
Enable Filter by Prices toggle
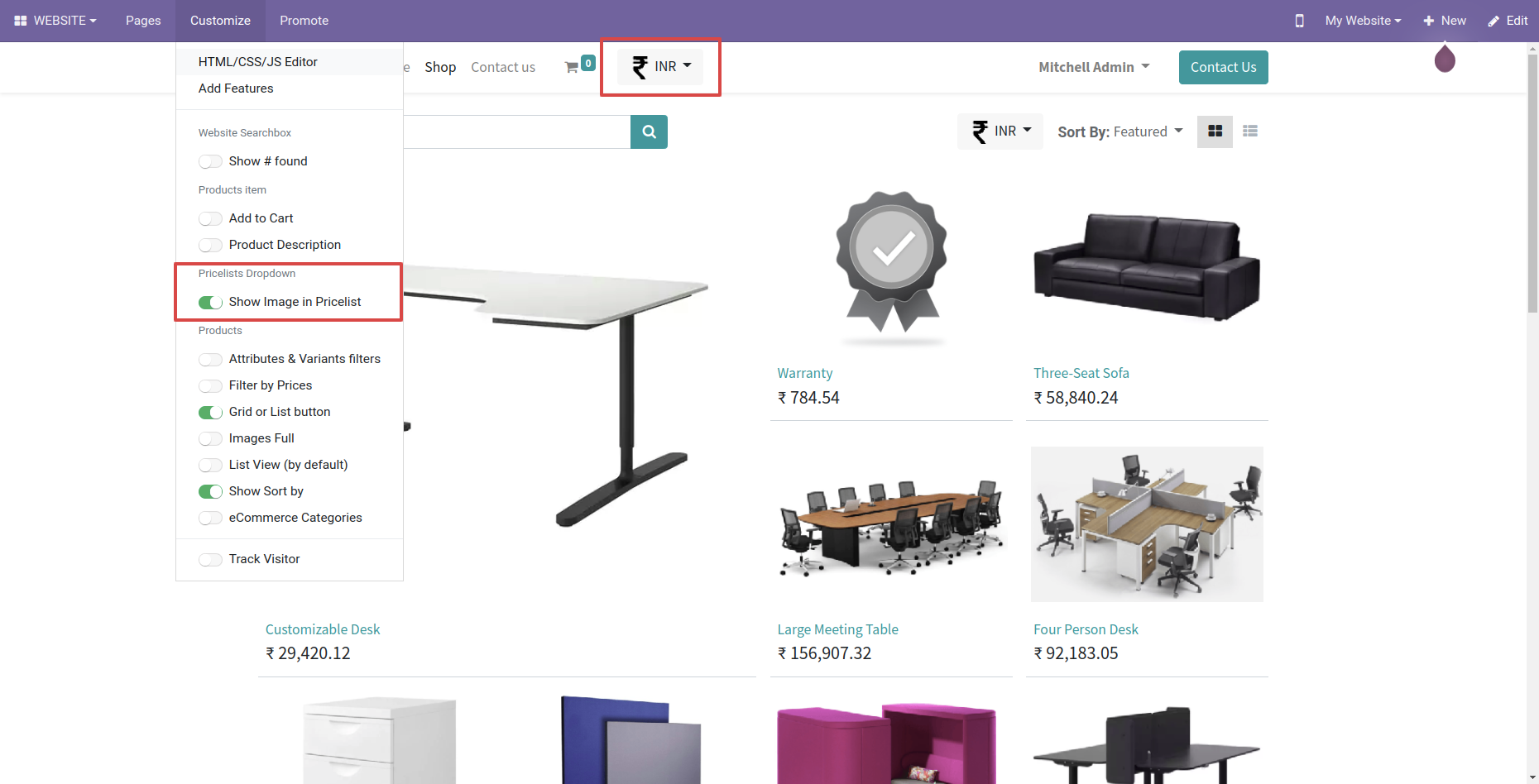pyautogui.click(x=210, y=385)
